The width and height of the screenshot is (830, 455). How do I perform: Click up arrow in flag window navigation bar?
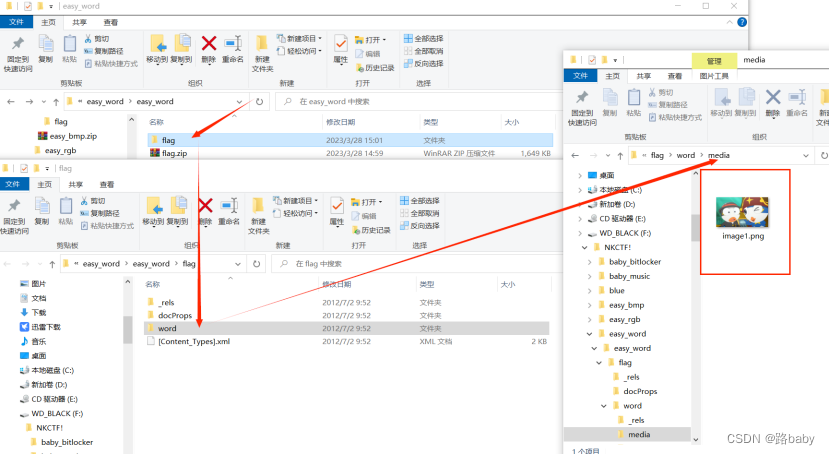click(x=52, y=264)
